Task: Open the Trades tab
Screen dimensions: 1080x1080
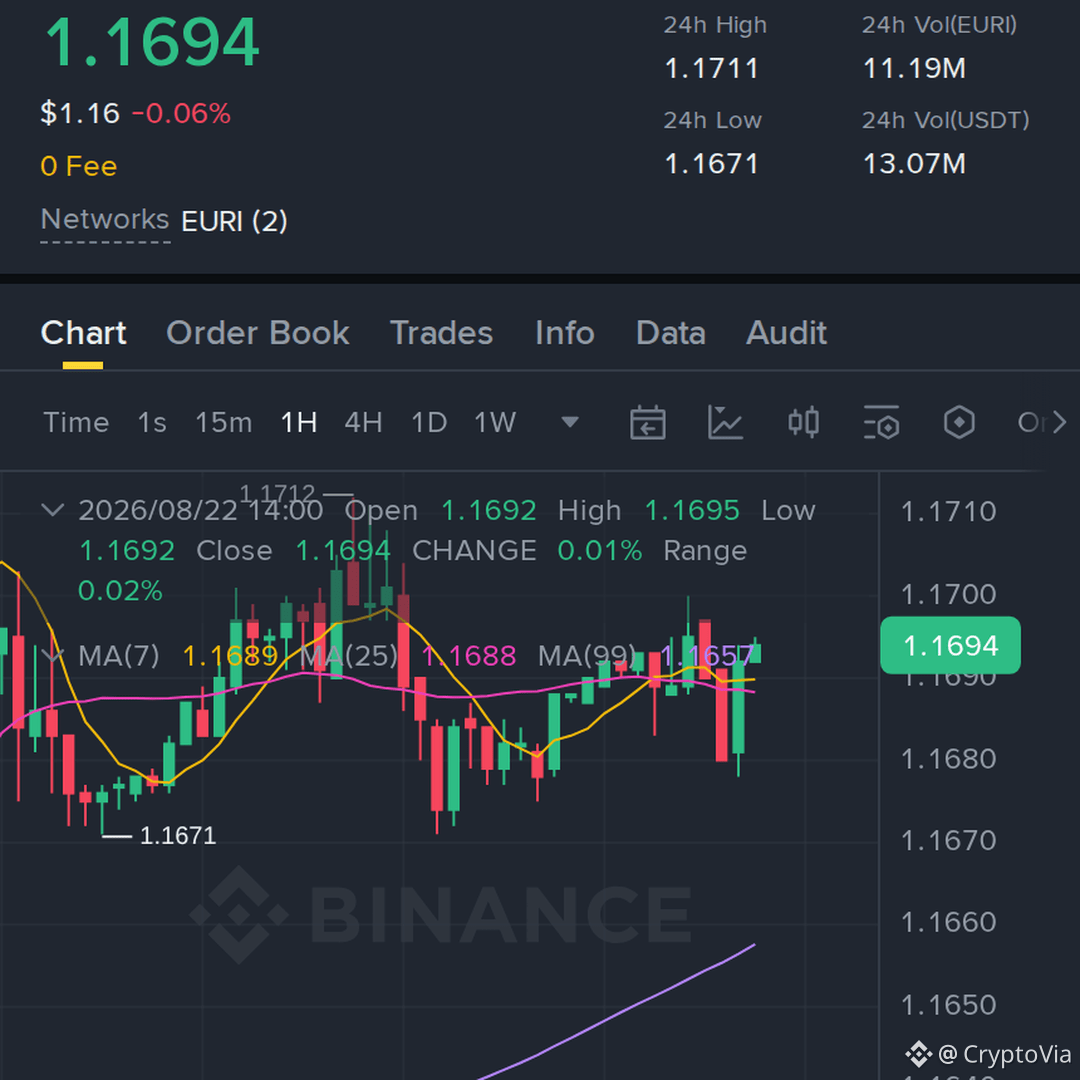Action: [x=442, y=333]
